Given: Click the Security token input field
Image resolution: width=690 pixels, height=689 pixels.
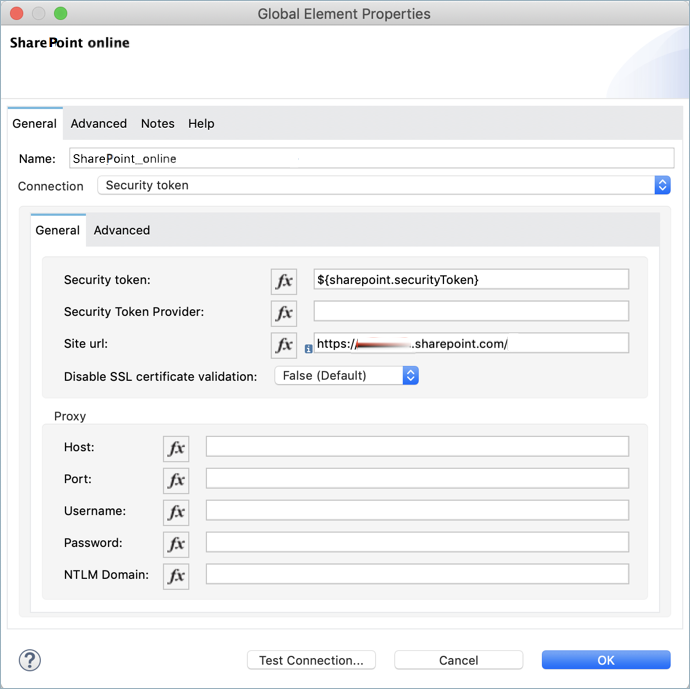Looking at the screenshot, I should point(471,279).
